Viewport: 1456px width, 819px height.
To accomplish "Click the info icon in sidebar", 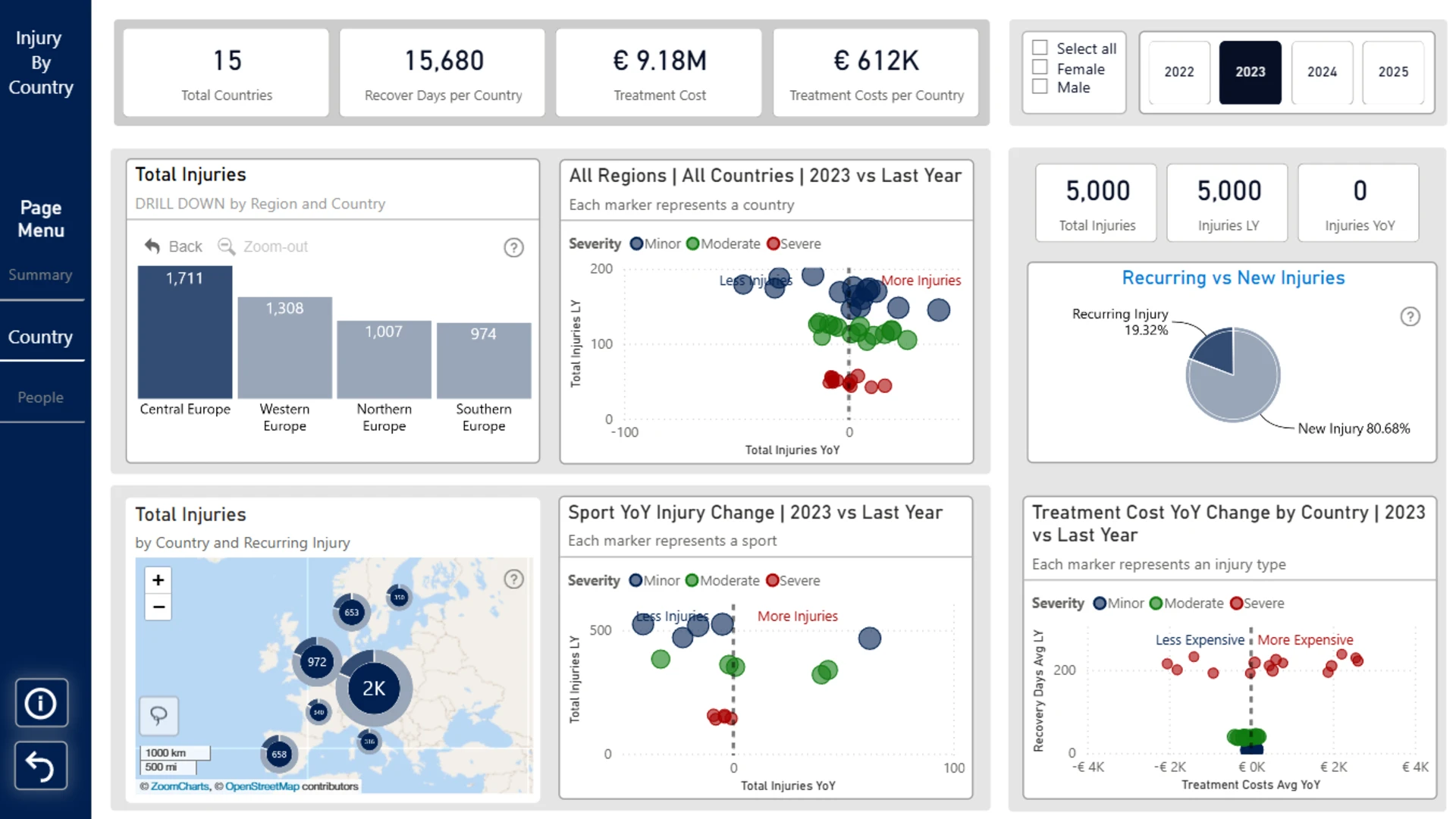I will [x=41, y=703].
